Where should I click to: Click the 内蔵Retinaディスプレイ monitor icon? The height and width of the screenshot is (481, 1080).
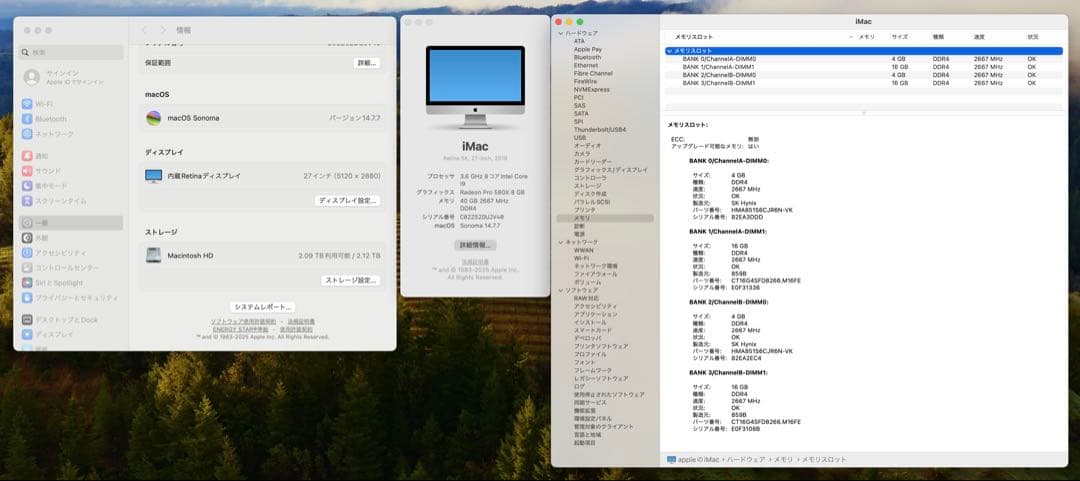pyautogui.click(x=154, y=176)
